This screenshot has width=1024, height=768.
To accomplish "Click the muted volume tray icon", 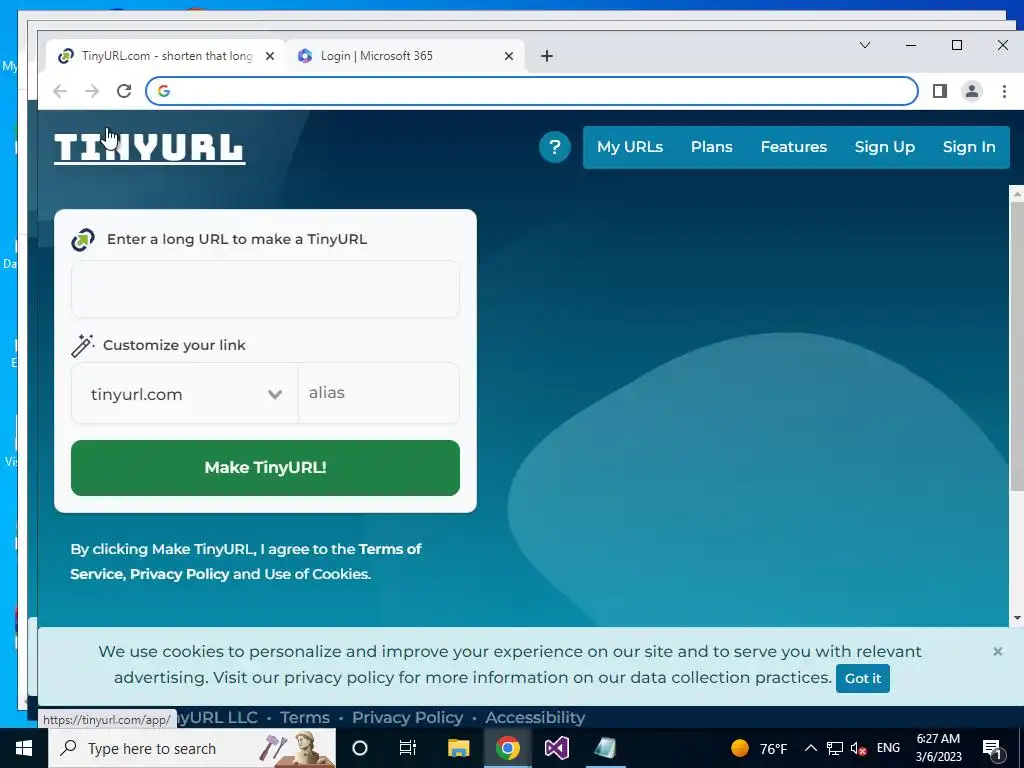I will (859, 748).
